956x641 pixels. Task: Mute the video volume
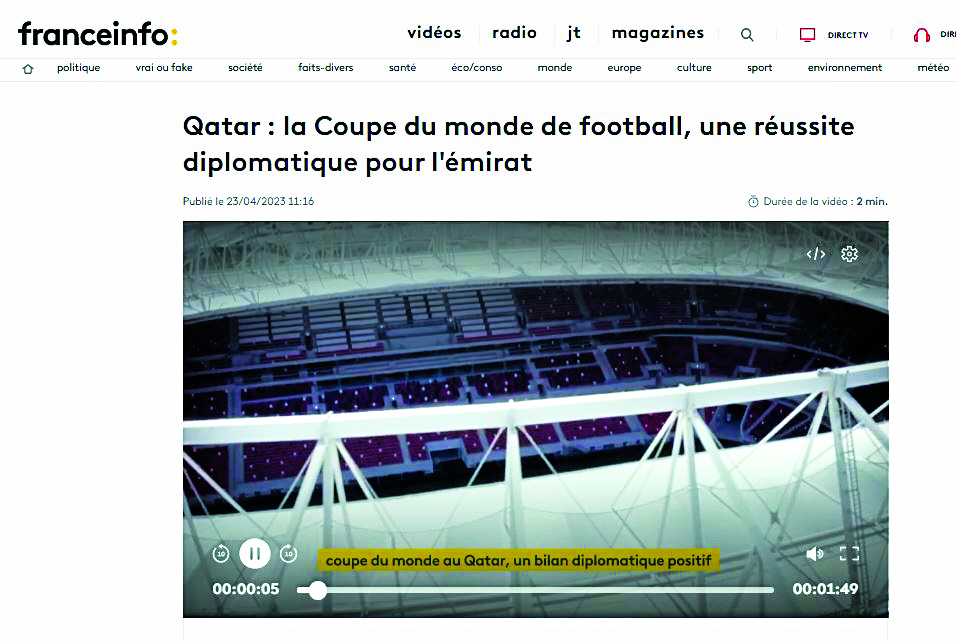(815, 553)
